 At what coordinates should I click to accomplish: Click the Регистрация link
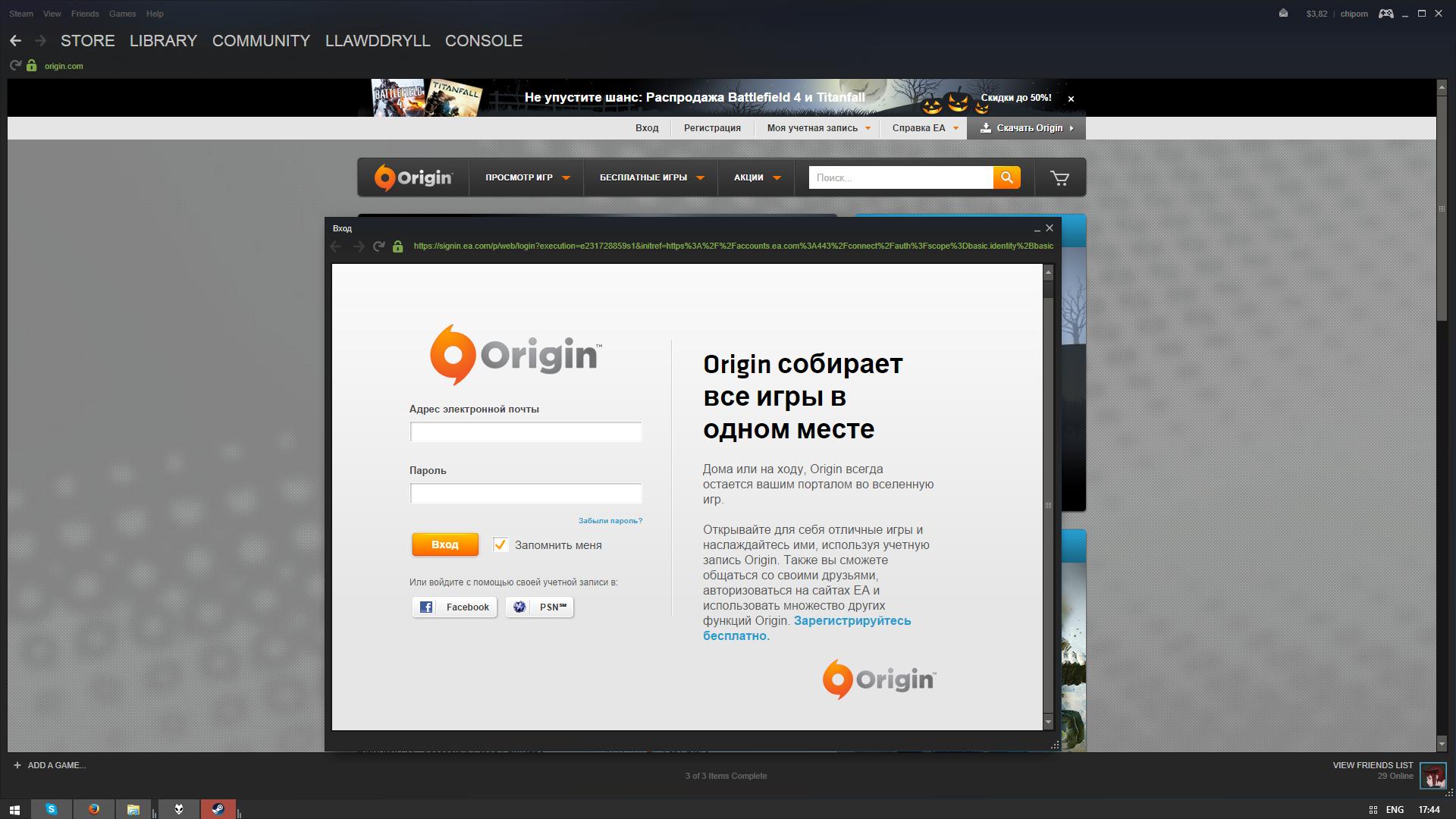[712, 128]
